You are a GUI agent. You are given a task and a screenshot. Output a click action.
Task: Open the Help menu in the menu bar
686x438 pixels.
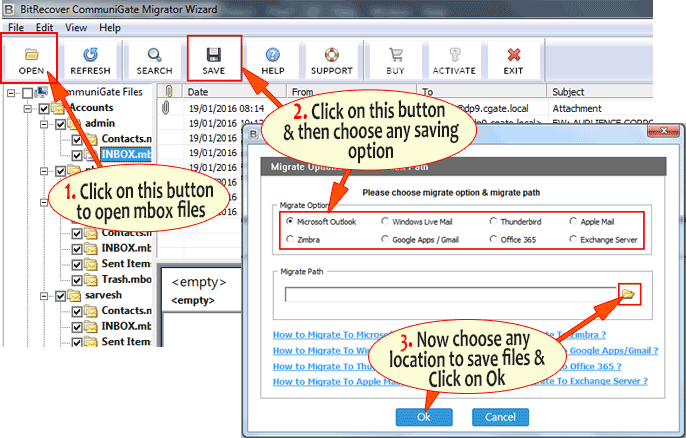click(x=109, y=28)
